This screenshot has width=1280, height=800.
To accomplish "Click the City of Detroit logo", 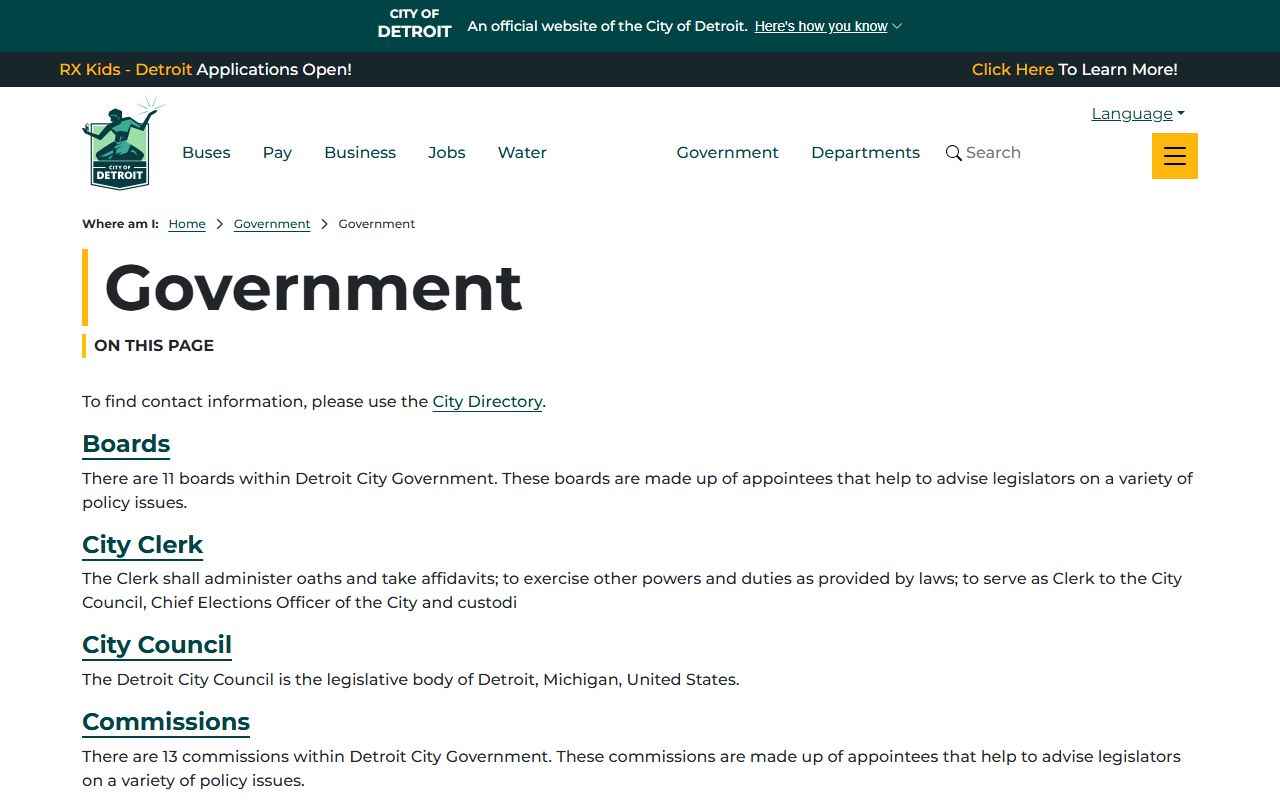I will [122, 143].
